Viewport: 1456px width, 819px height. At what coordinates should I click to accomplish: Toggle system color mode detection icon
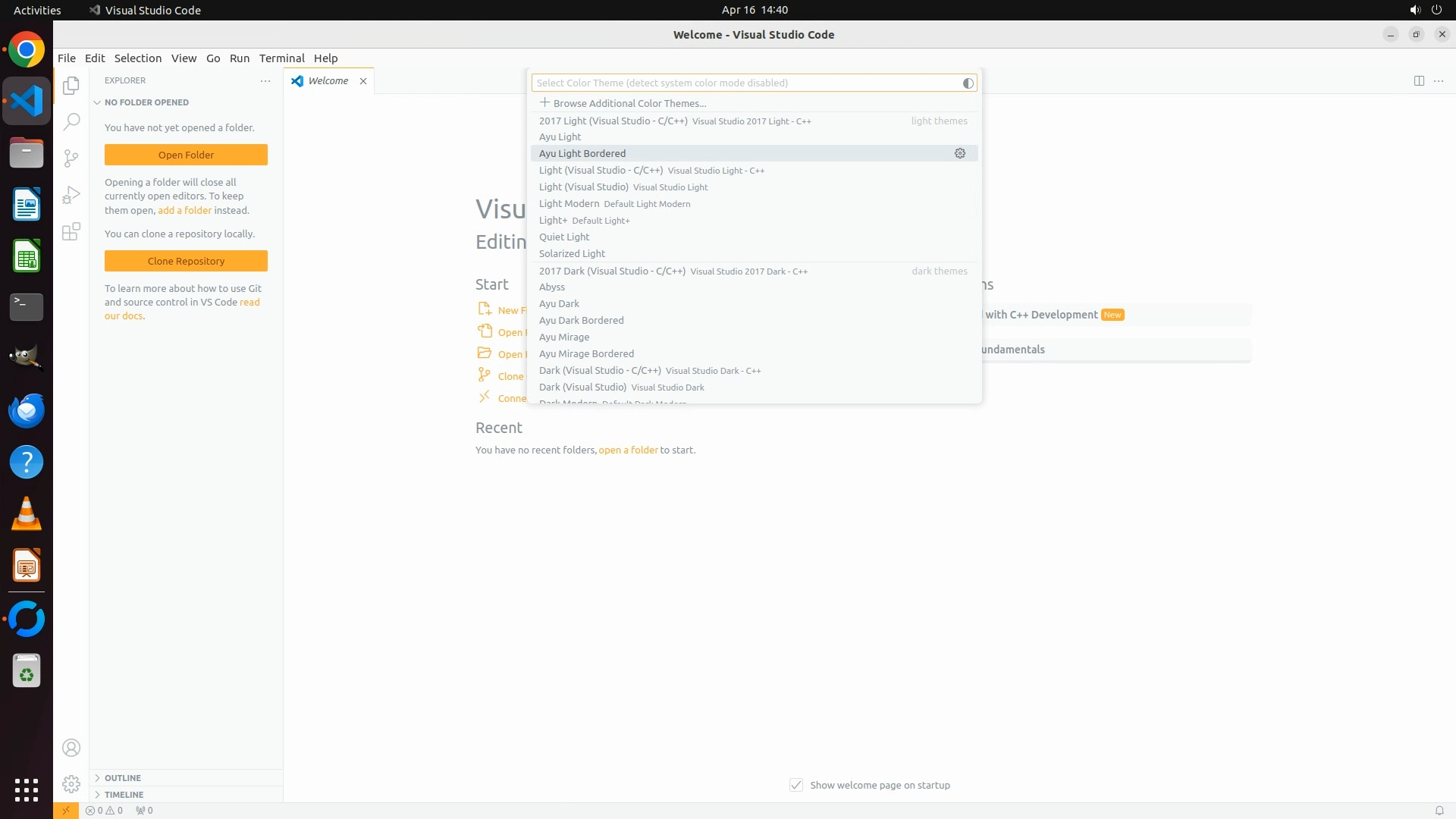968,83
